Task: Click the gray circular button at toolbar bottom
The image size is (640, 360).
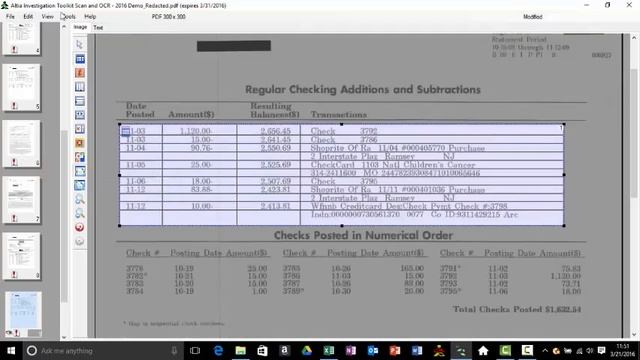Action: [80, 241]
